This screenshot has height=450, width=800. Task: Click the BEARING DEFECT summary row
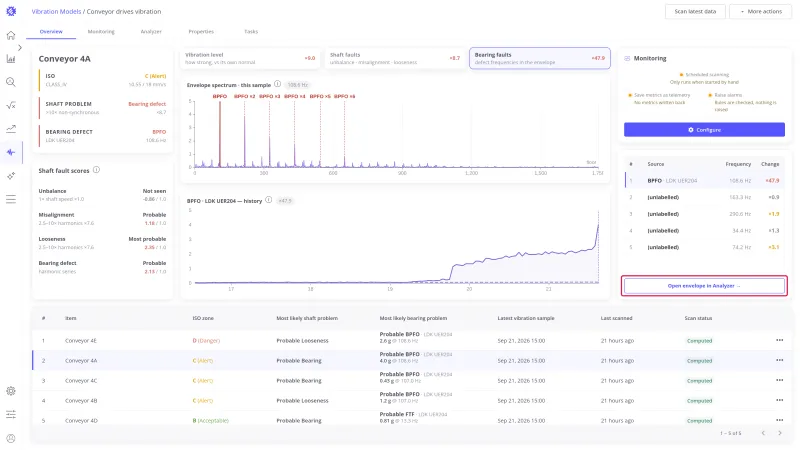click(103, 136)
